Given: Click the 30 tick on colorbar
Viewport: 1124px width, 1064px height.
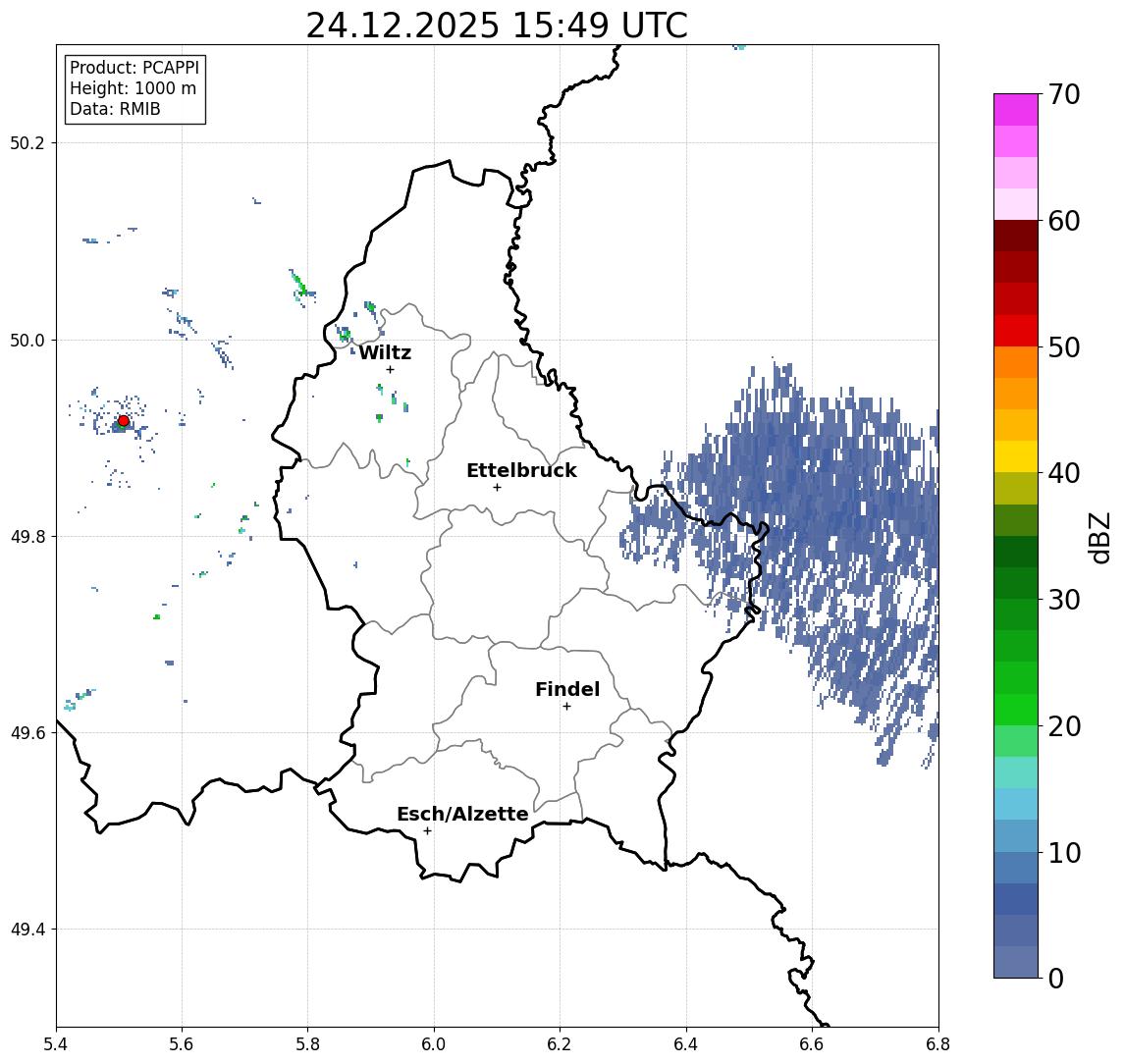Looking at the screenshot, I should [x=1064, y=599].
